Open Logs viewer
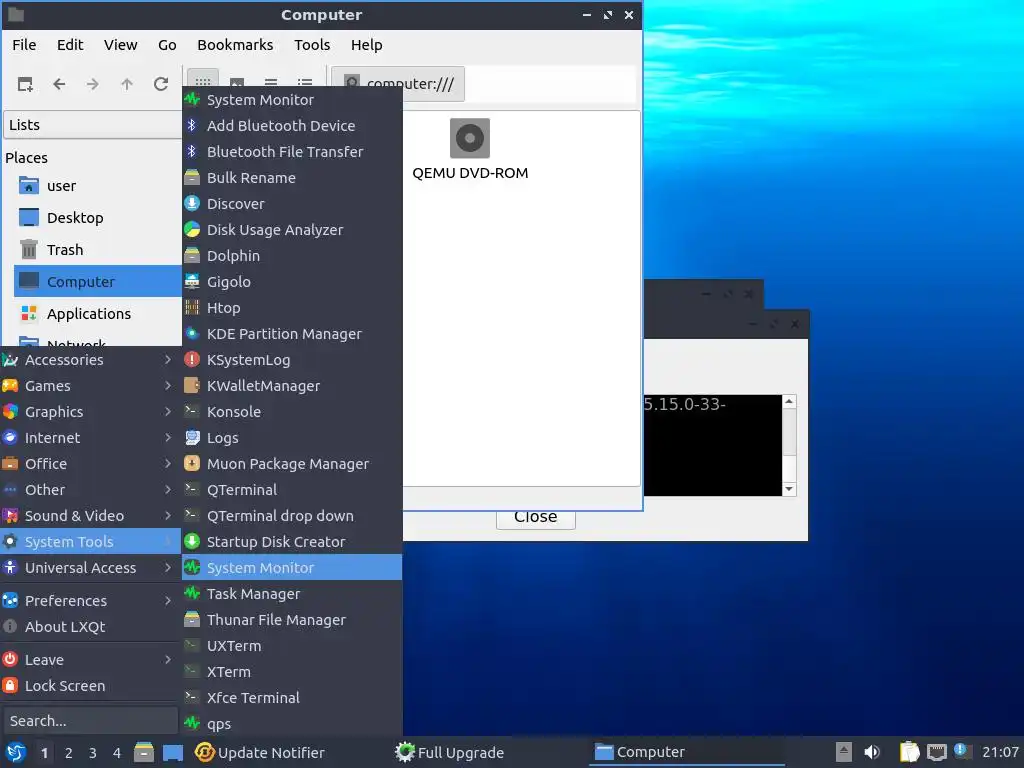The image size is (1024, 768). click(292, 438)
